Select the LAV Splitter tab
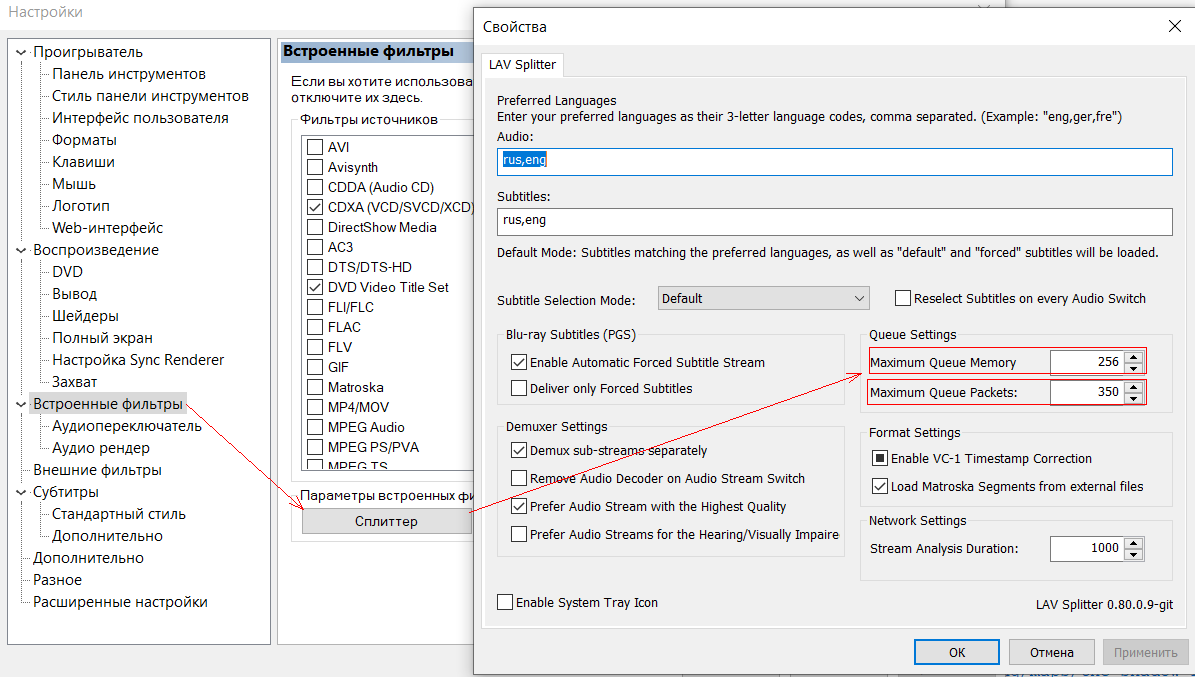The height and width of the screenshot is (677, 1195). coord(523,65)
